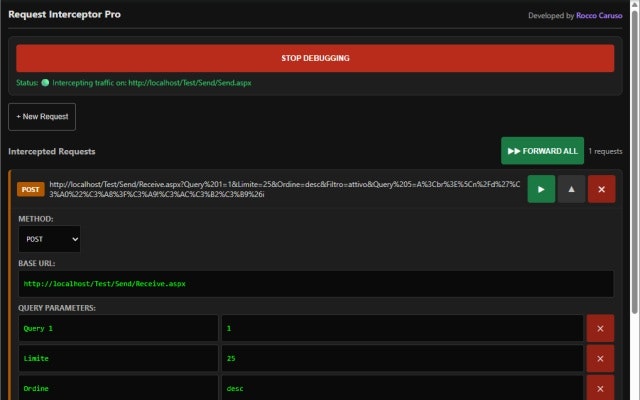
Task: Edit the Limite value field containing 25
Action: [402, 358]
